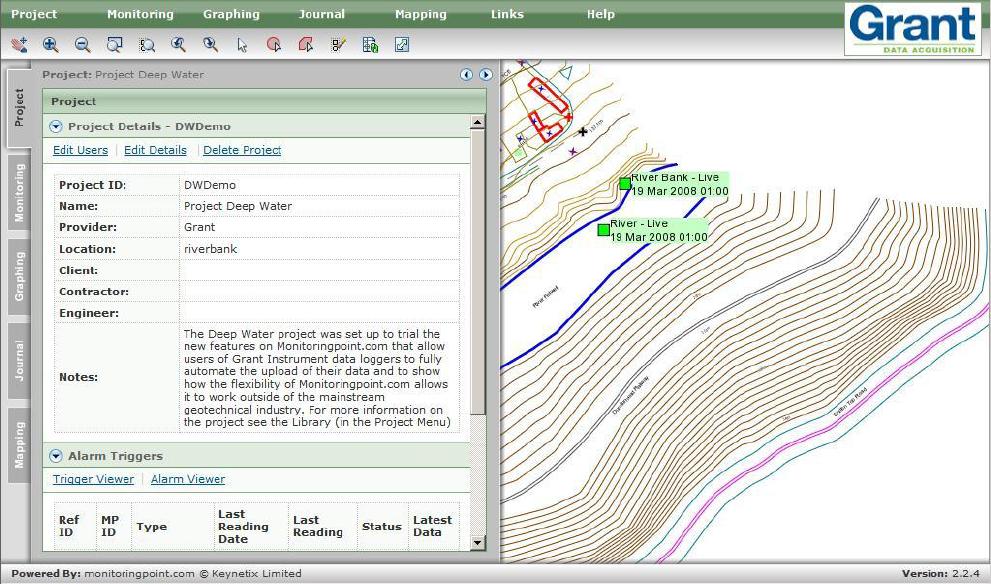
Task: Open the Graphing menu
Action: [x=231, y=14]
